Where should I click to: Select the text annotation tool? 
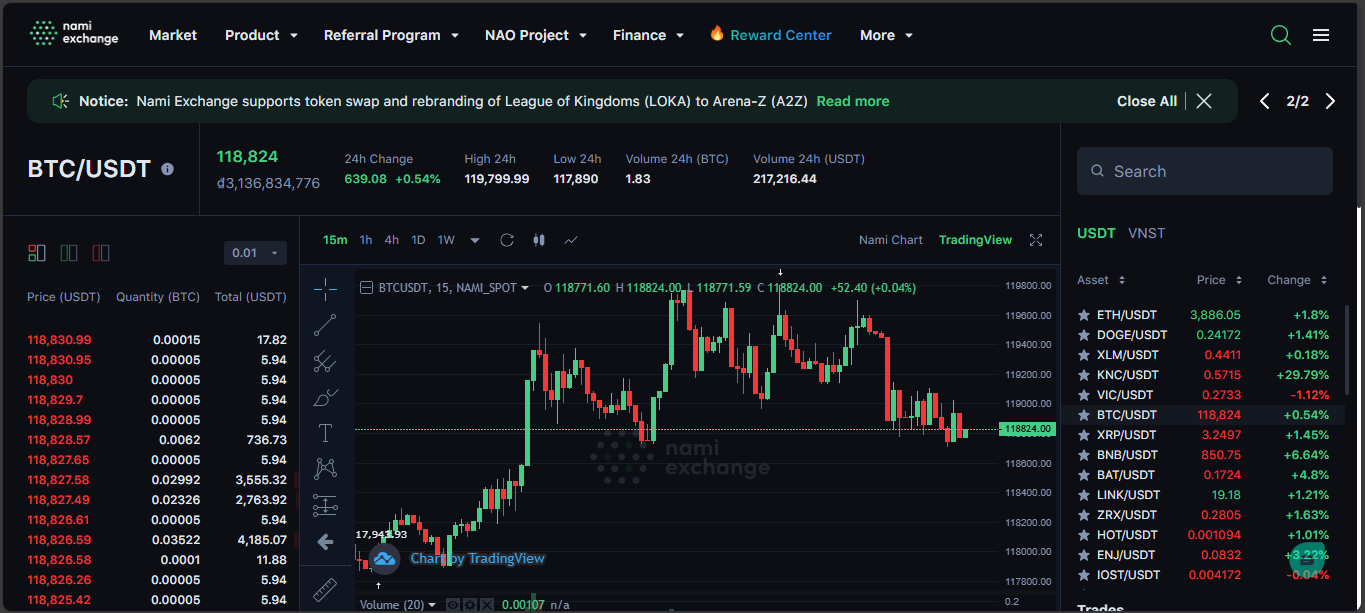[325, 433]
